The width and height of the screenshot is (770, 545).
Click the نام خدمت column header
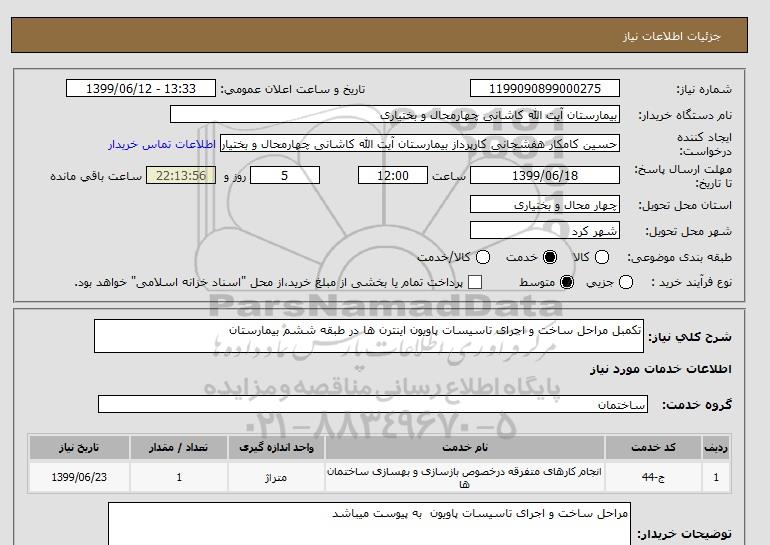point(465,447)
